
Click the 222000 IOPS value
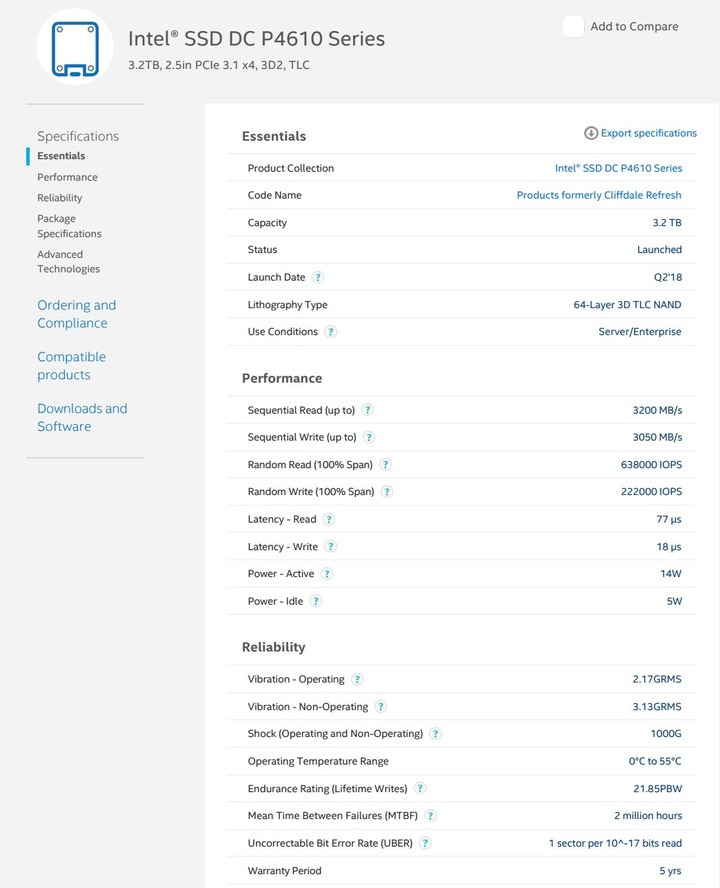[x=651, y=492]
